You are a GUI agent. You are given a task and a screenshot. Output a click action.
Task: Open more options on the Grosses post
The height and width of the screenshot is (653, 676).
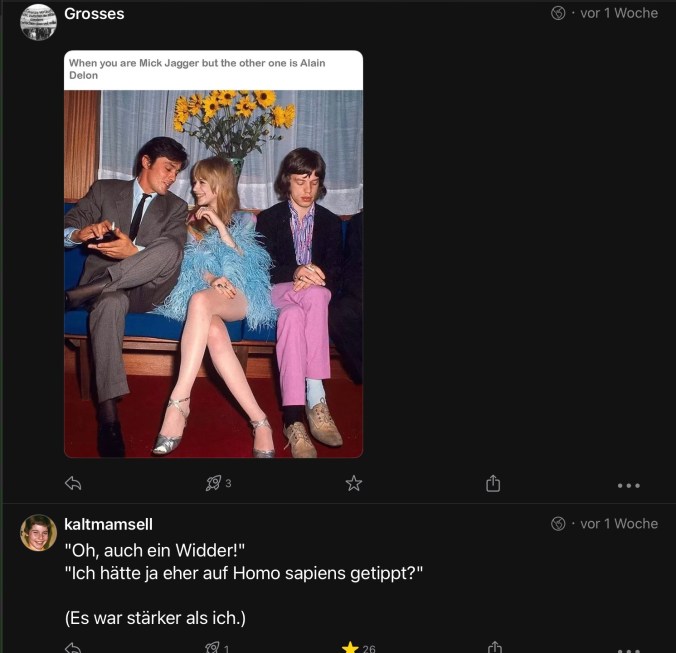coord(628,485)
